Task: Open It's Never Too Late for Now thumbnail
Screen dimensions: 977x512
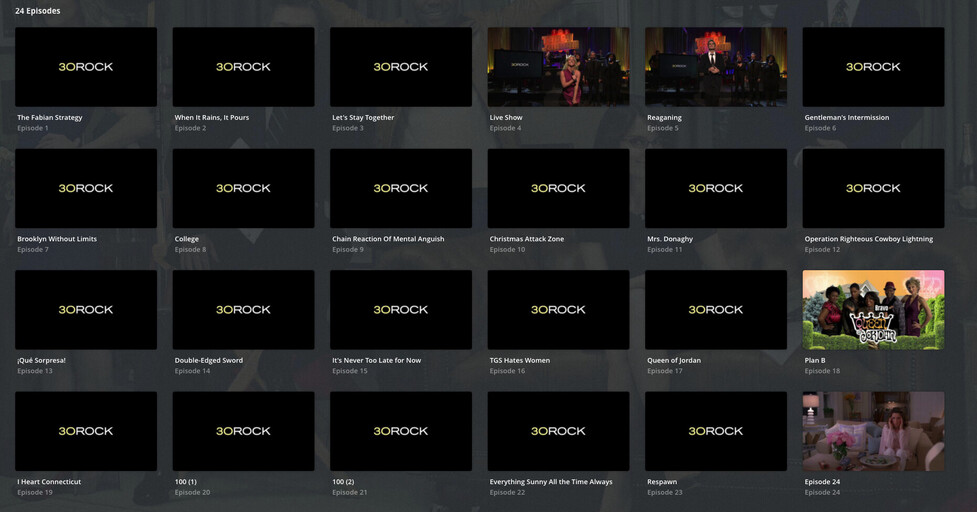Action: (x=401, y=310)
